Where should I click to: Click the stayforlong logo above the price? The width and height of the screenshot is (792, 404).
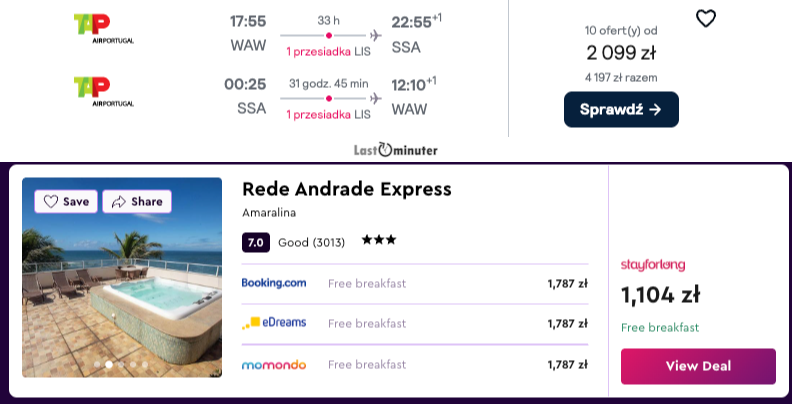click(x=653, y=265)
